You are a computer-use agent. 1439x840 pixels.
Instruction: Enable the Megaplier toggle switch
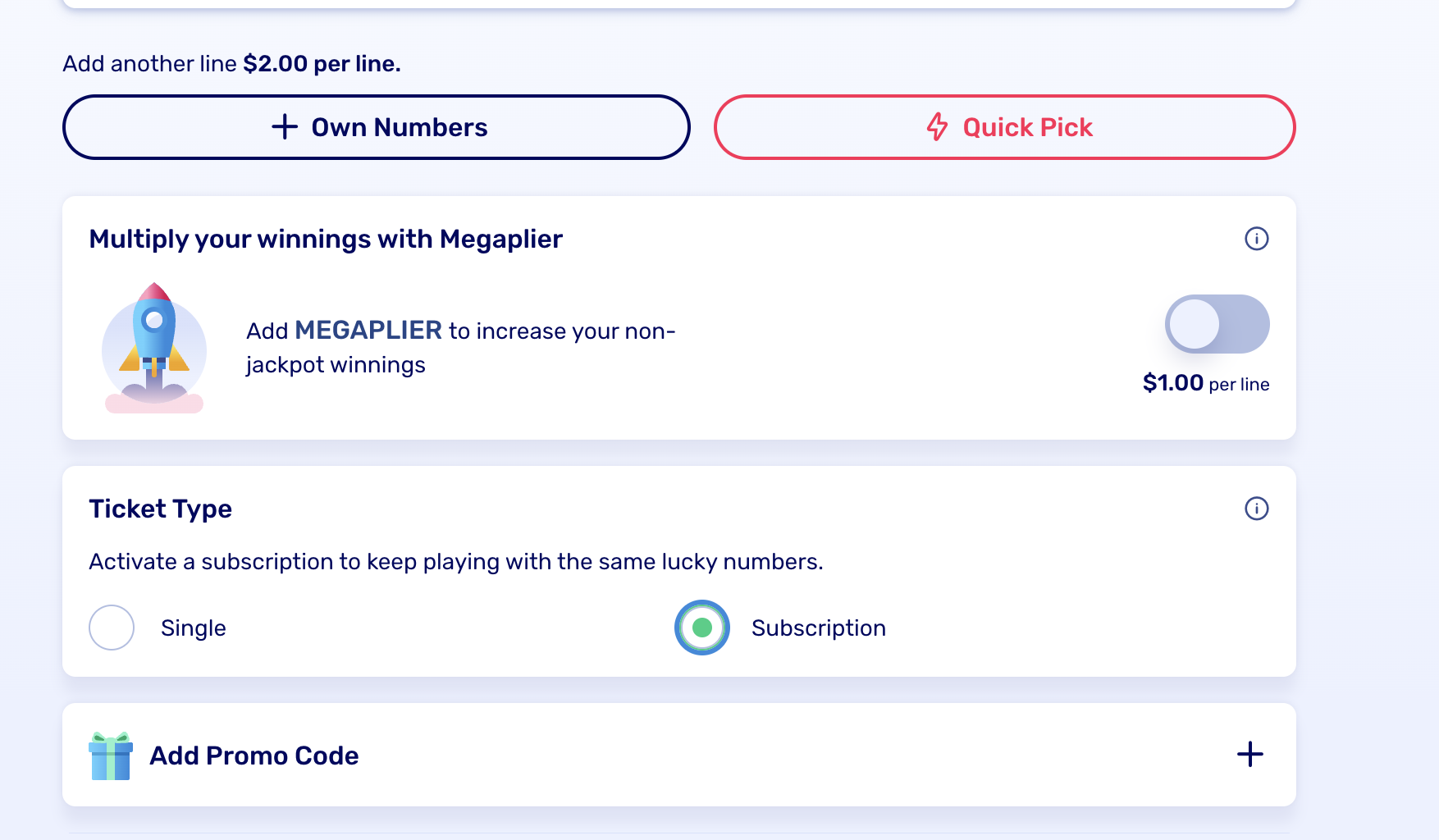[1217, 323]
